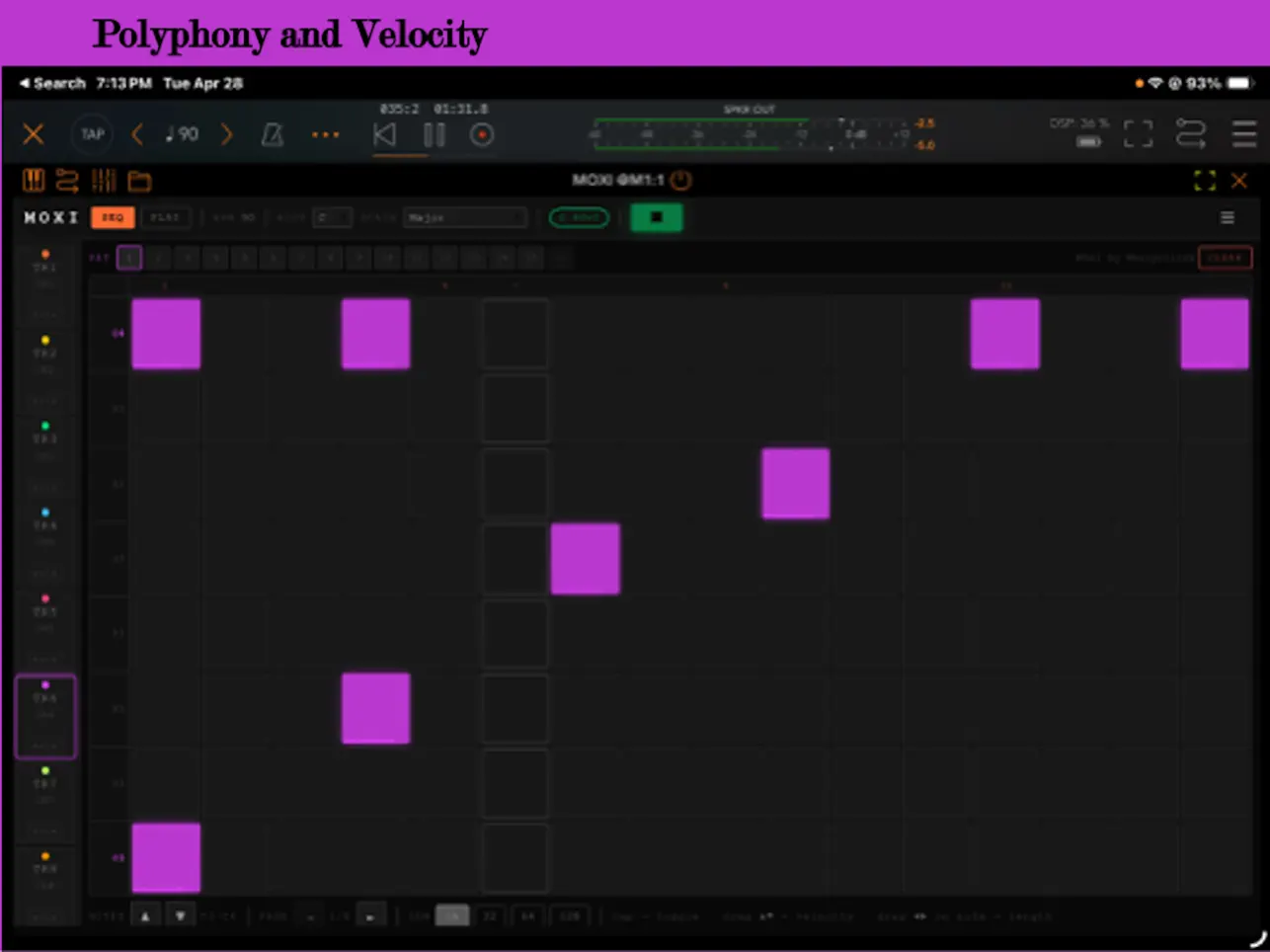1270x952 pixels.
Task: Open the mixer faders icon
Action: [x=104, y=181]
